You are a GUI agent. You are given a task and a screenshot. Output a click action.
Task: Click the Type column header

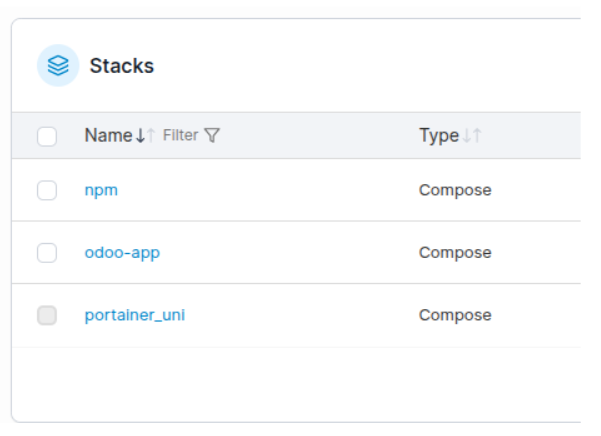coord(439,135)
